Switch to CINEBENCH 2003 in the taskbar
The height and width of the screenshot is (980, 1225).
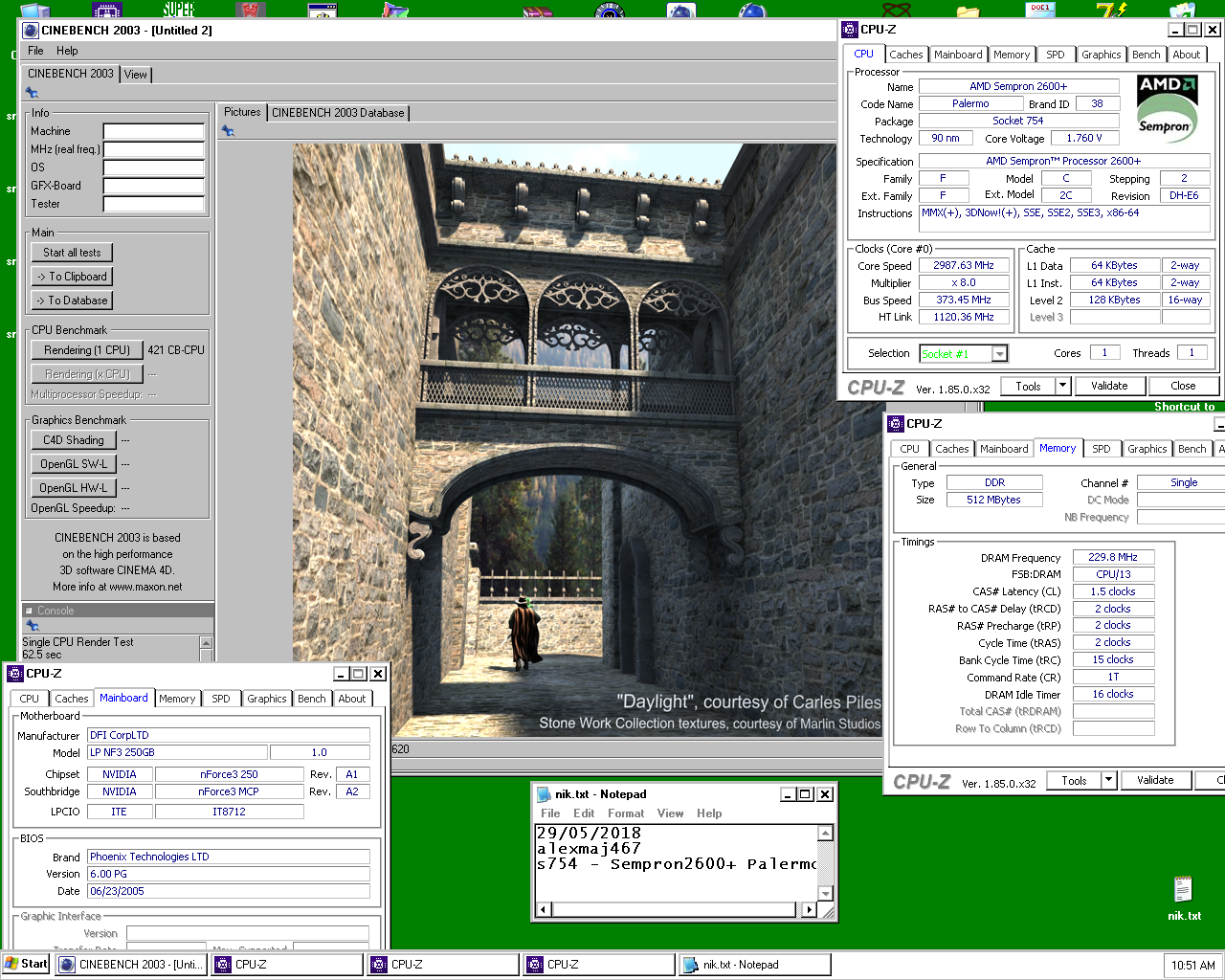pyautogui.click(x=133, y=965)
